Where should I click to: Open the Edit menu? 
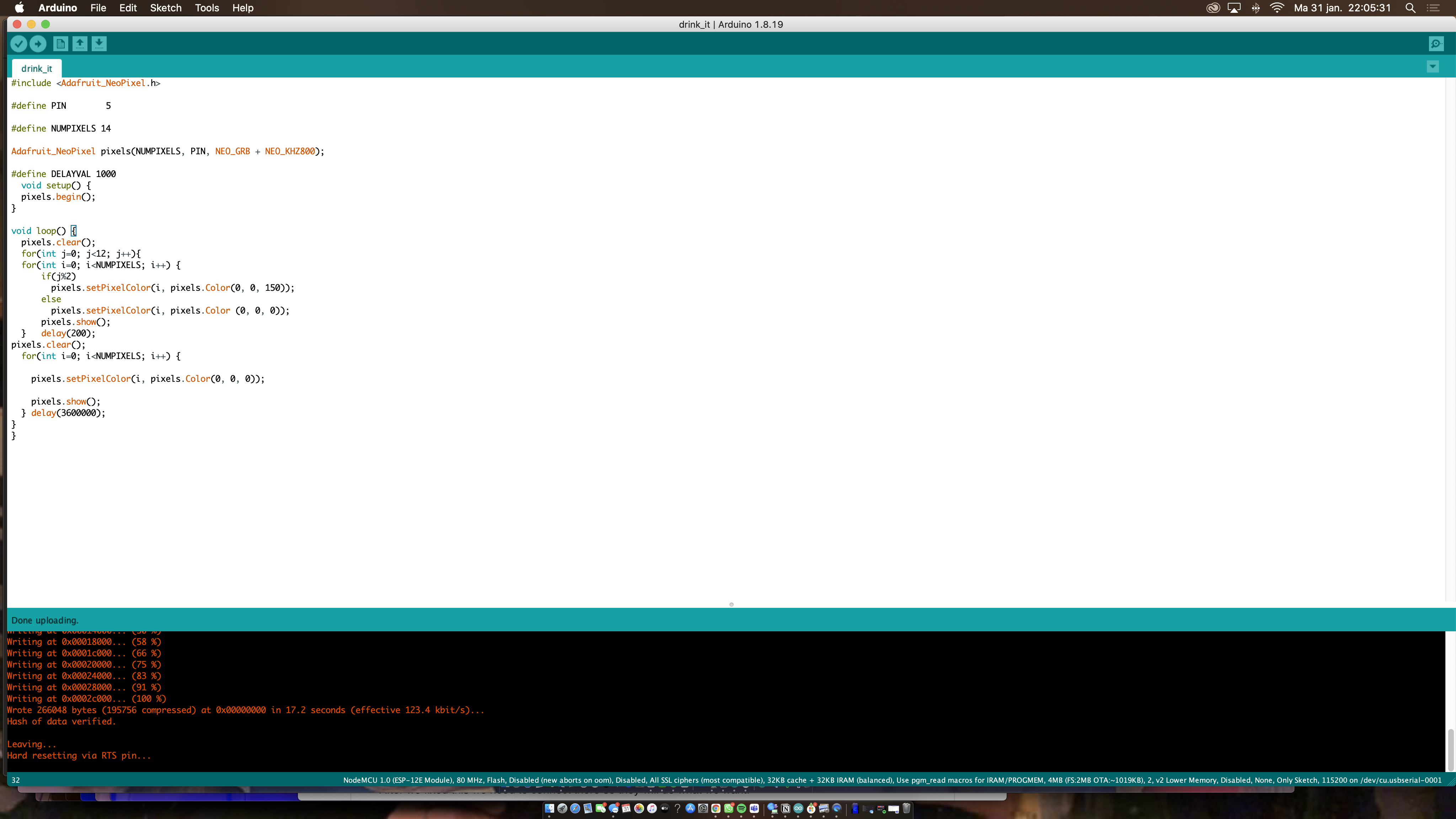pyautogui.click(x=128, y=8)
